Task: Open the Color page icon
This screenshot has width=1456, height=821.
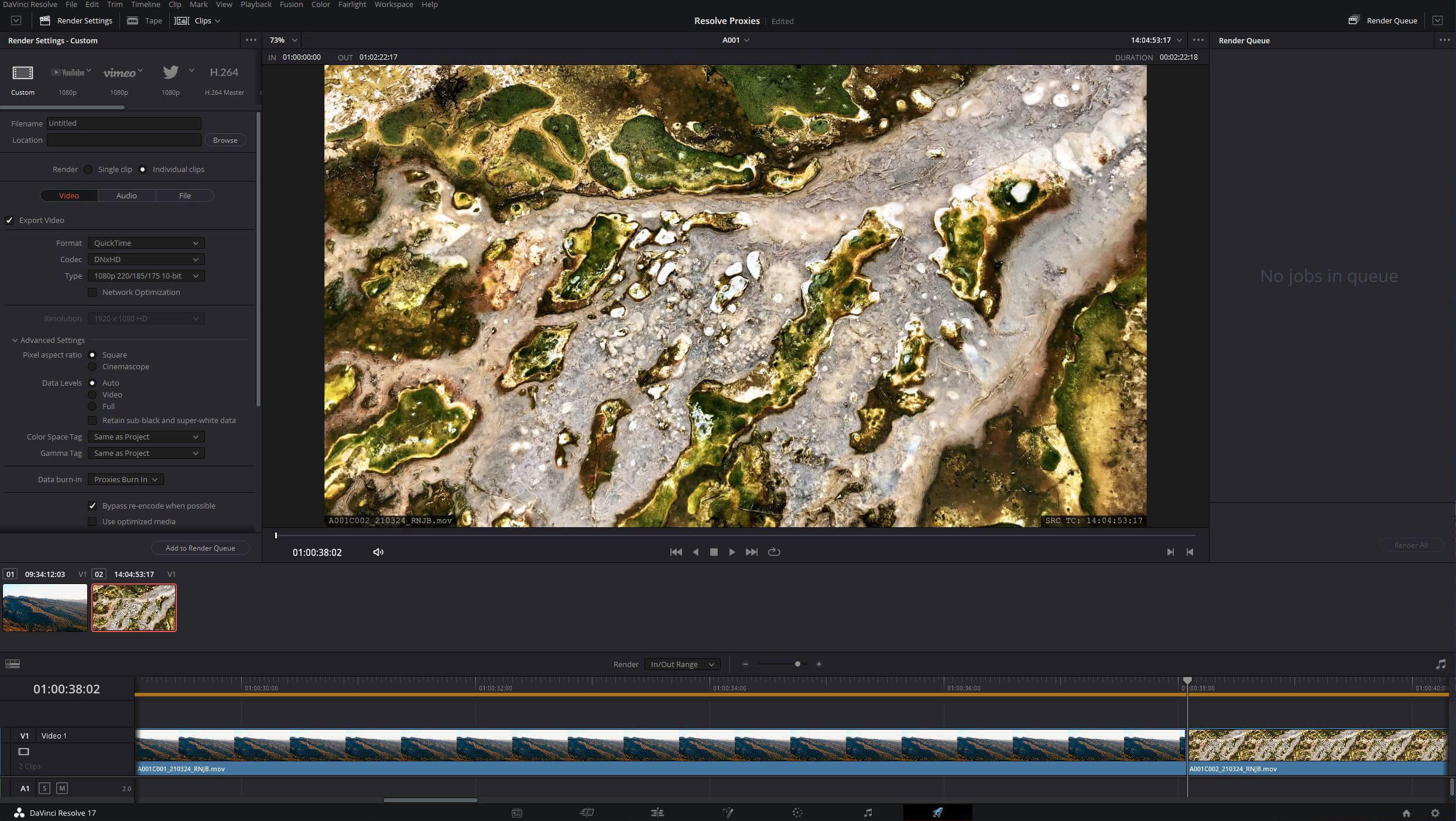Action: [x=797, y=812]
